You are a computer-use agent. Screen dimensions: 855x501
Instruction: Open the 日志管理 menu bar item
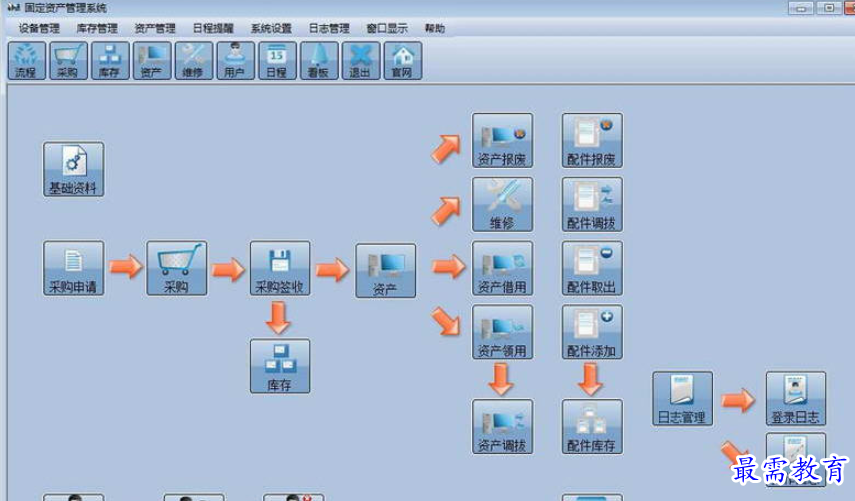pyautogui.click(x=329, y=28)
